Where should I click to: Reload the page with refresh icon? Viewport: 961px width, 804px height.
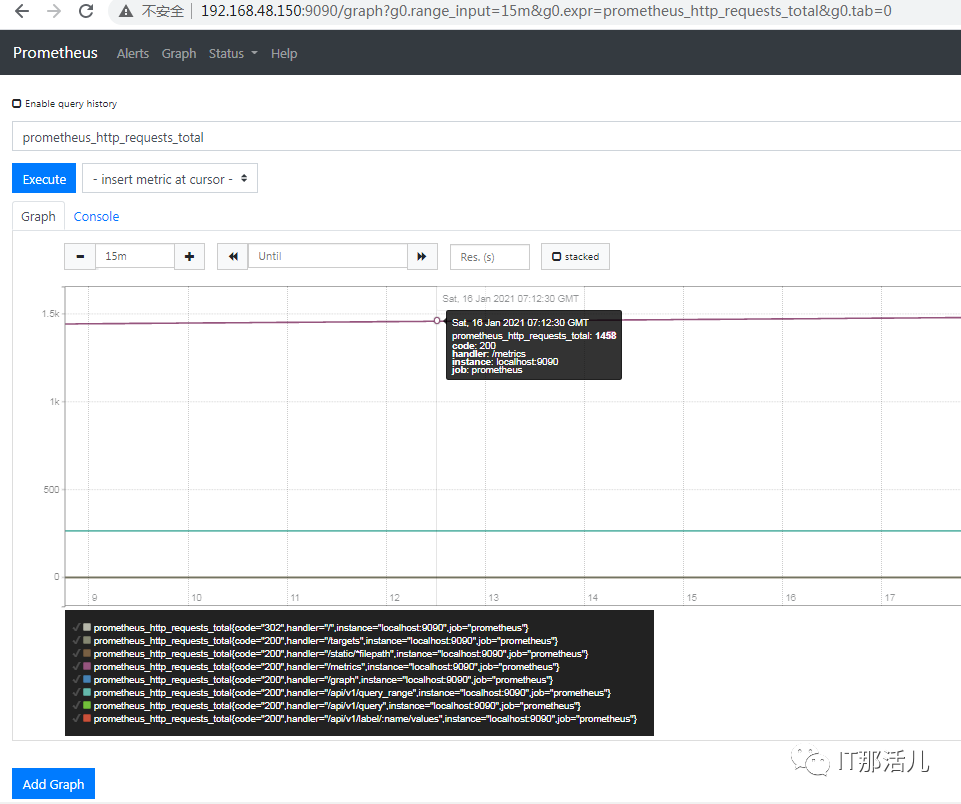click(86, 11)
